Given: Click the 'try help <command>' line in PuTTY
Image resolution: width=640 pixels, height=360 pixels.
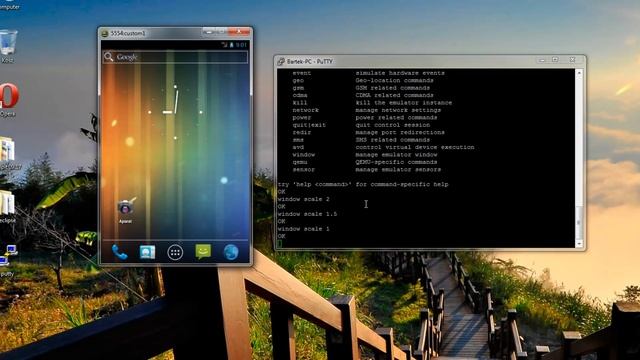Looking at the screenshot, I should pyautogui.click(x=363, y=184).
